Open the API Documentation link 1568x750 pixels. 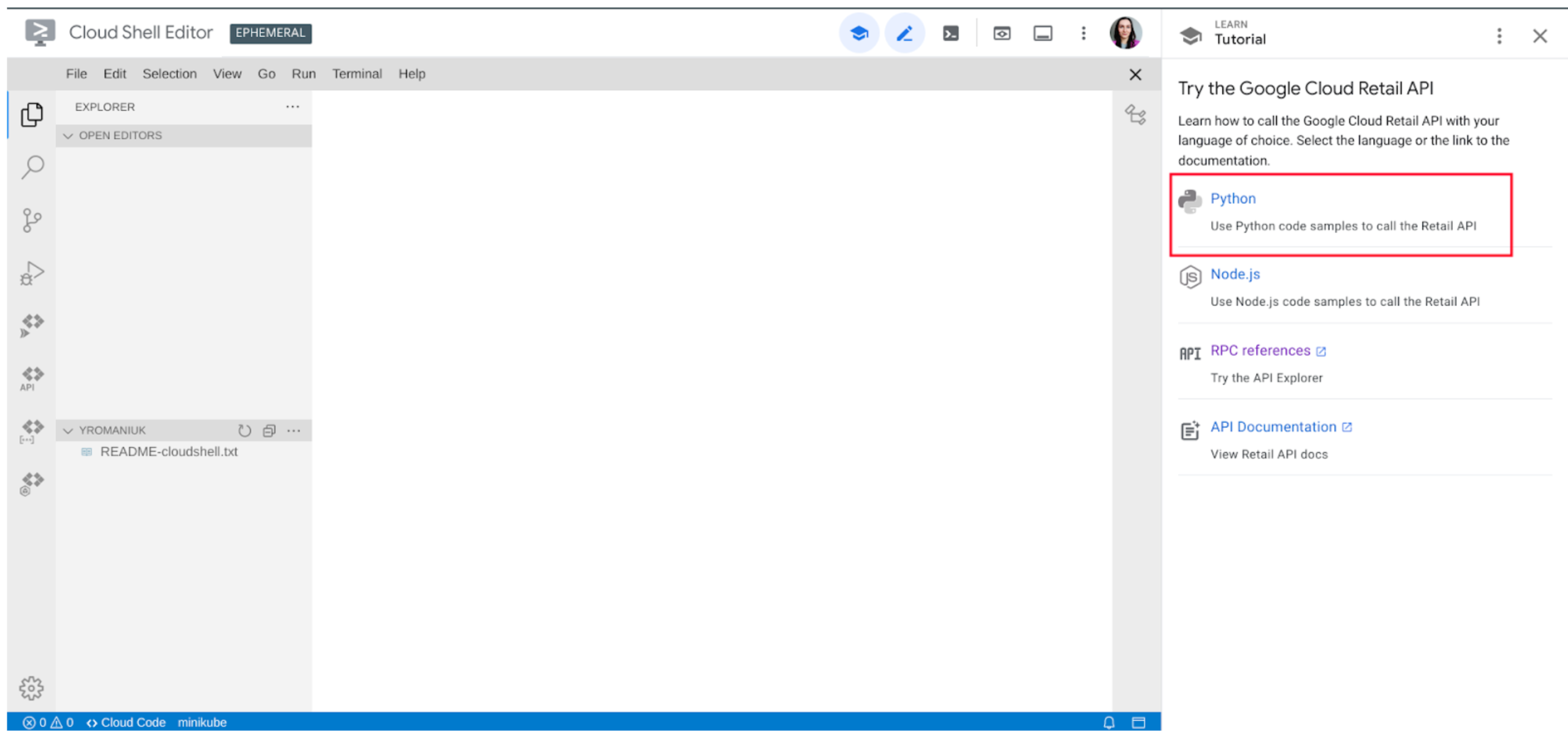(x=1274, y=426)
